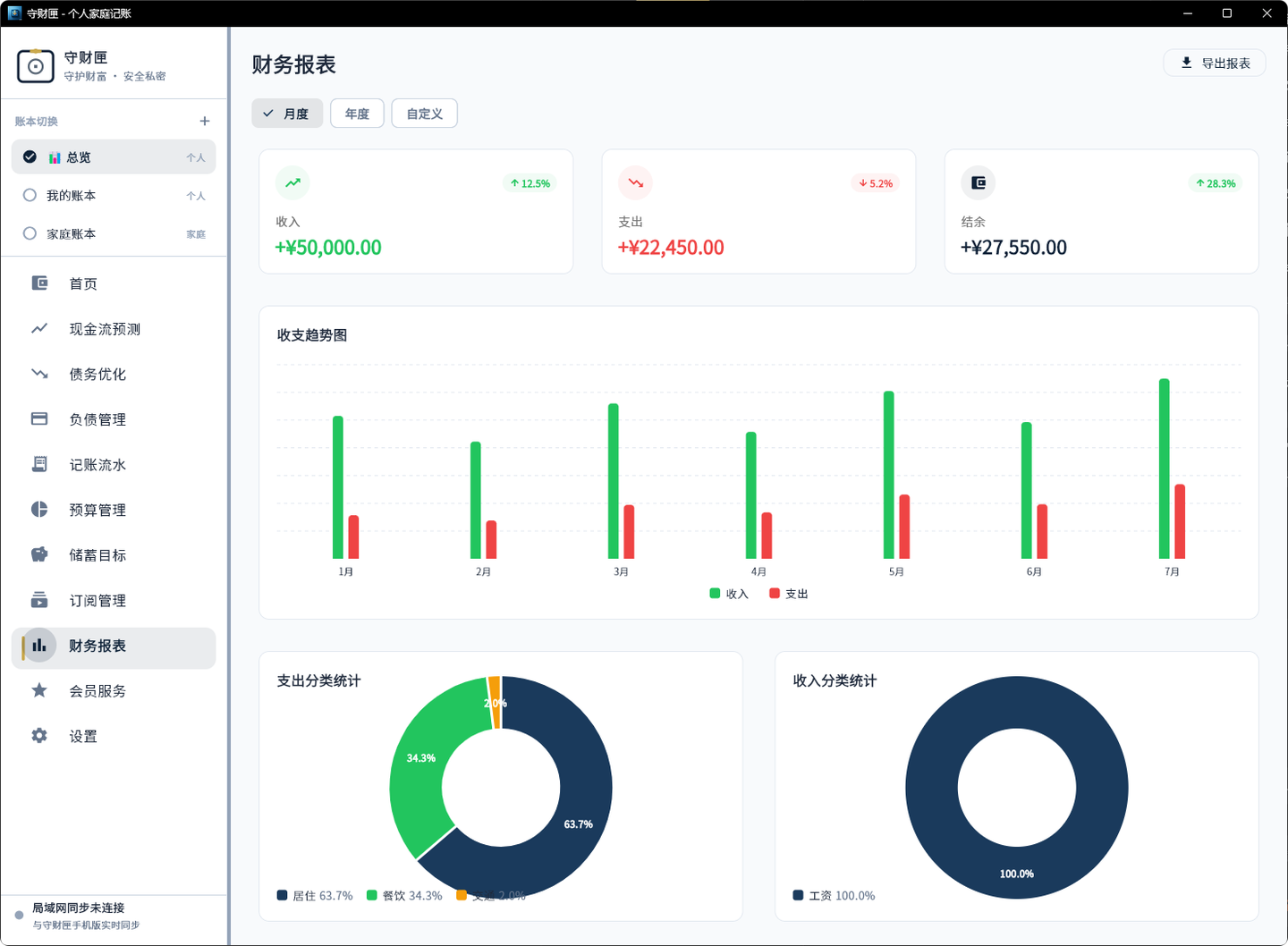Switch to the 年度 report tab

click(357, 114)
